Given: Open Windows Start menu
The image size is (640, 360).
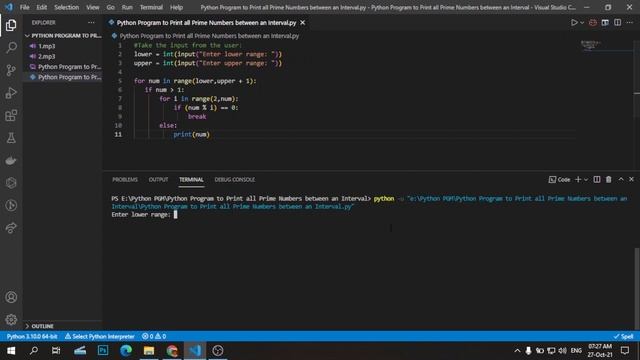Looking at the screenshot, I should point(11,351).
